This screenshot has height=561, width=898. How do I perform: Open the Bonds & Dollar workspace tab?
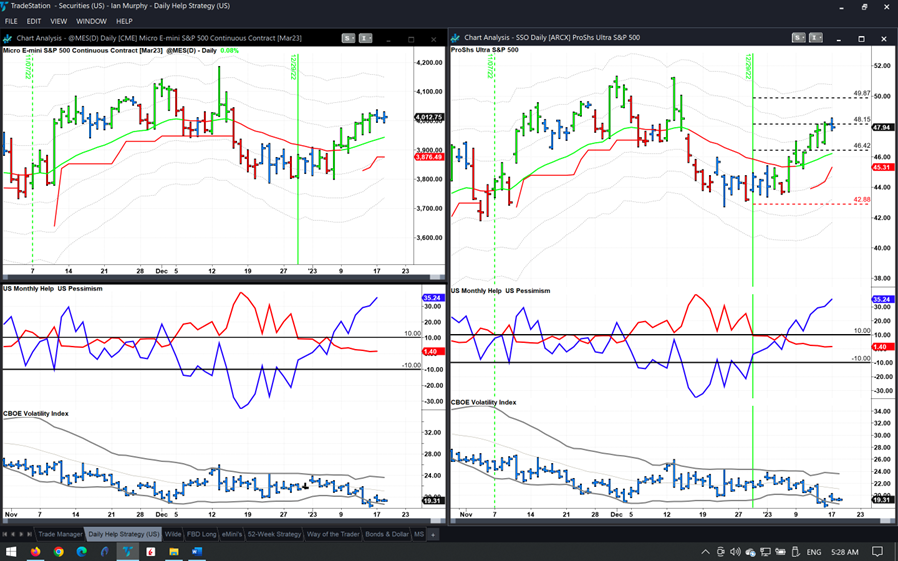[386, 534]
